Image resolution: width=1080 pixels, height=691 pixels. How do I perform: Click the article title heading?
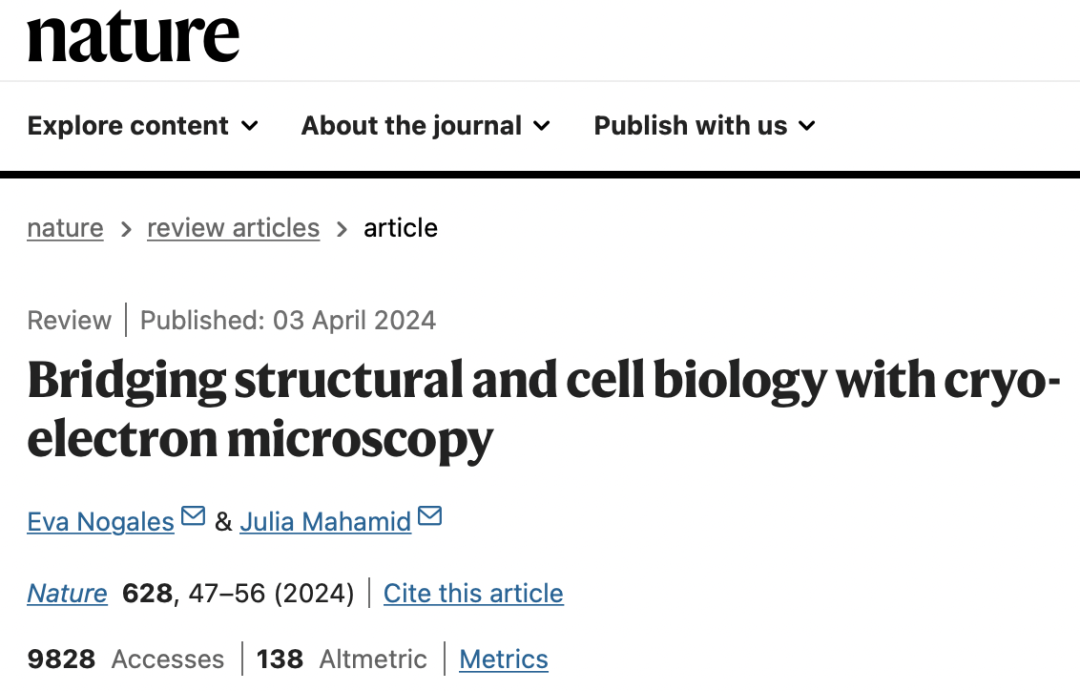click(543, 409)
